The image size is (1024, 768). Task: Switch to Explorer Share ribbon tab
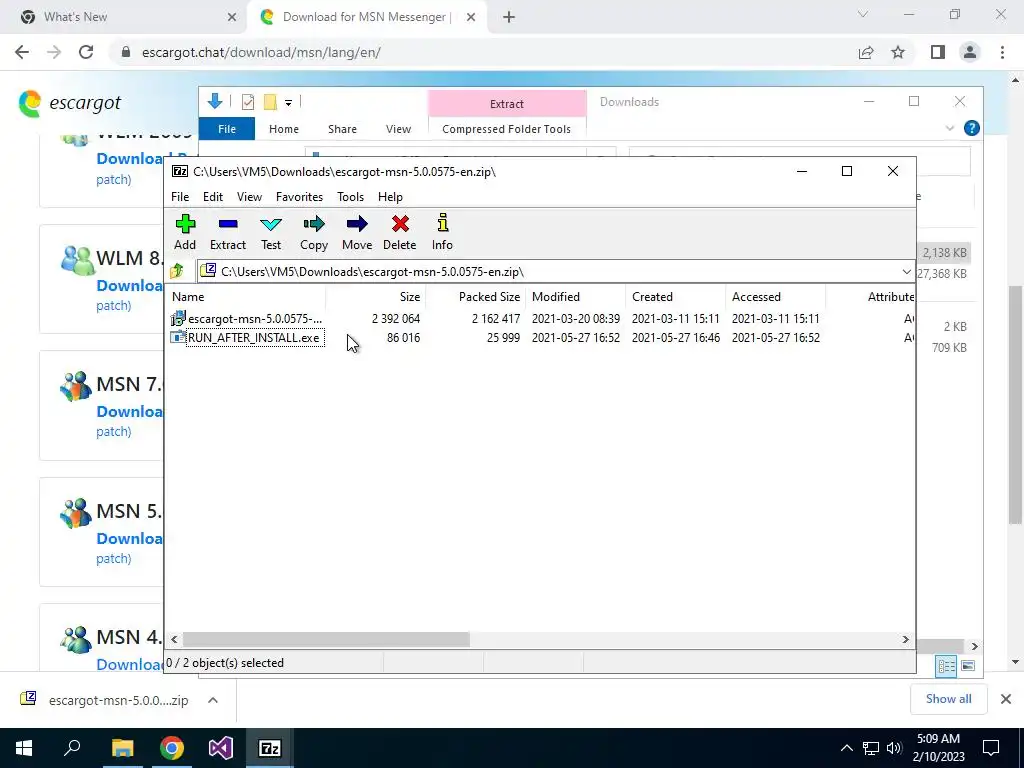coord(342,129)
